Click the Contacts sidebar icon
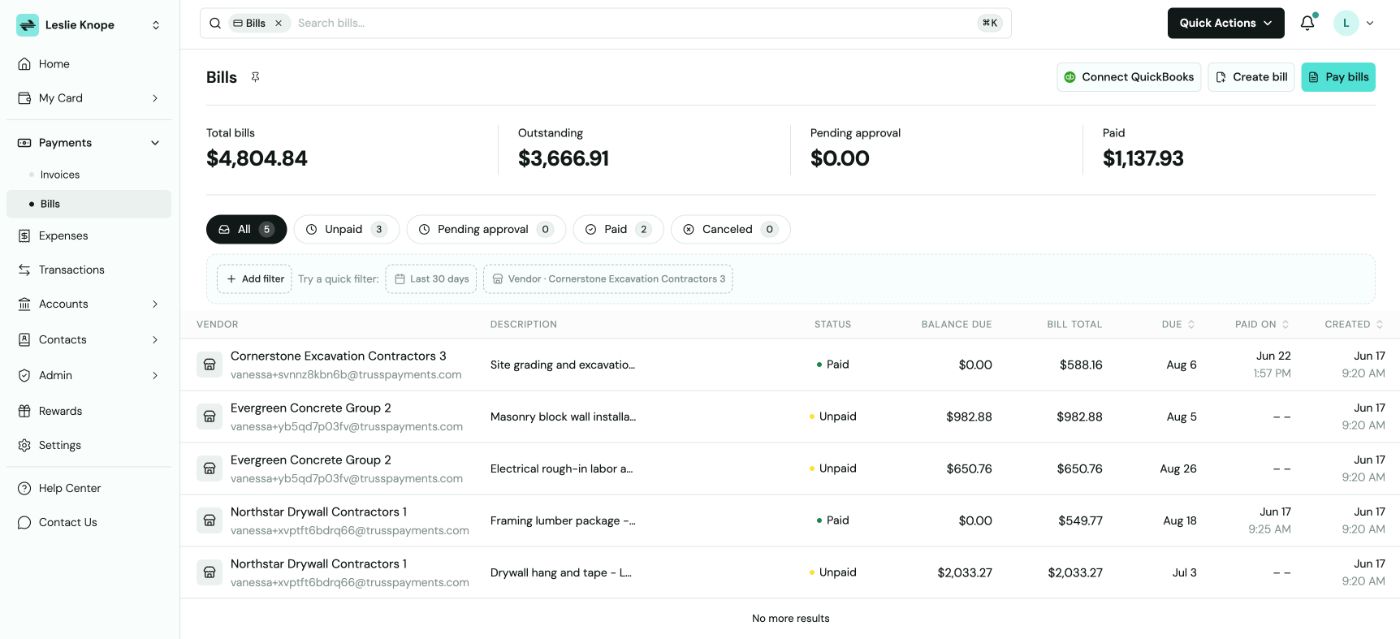The width and height of the screenshot is (1400, 639). 25,340
